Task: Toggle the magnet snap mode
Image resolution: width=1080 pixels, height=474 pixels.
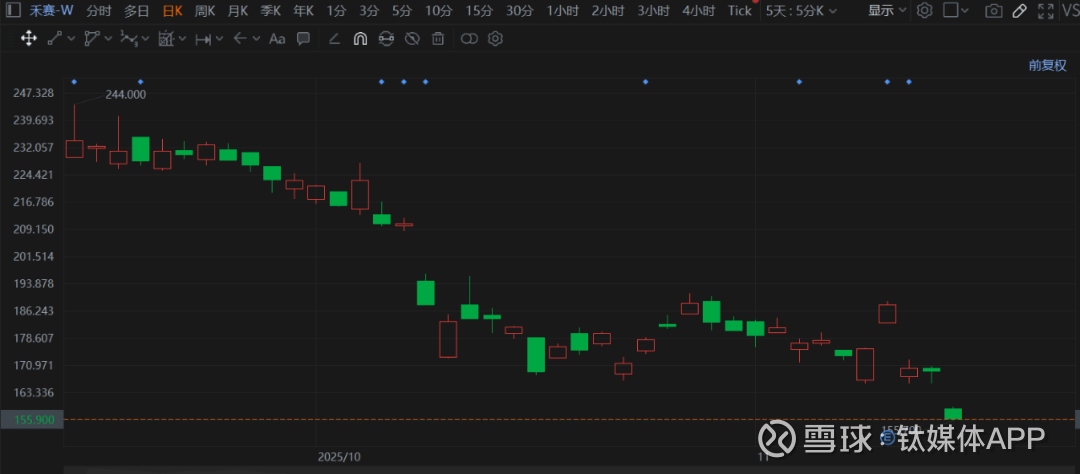Action: [x=360, y=39]
